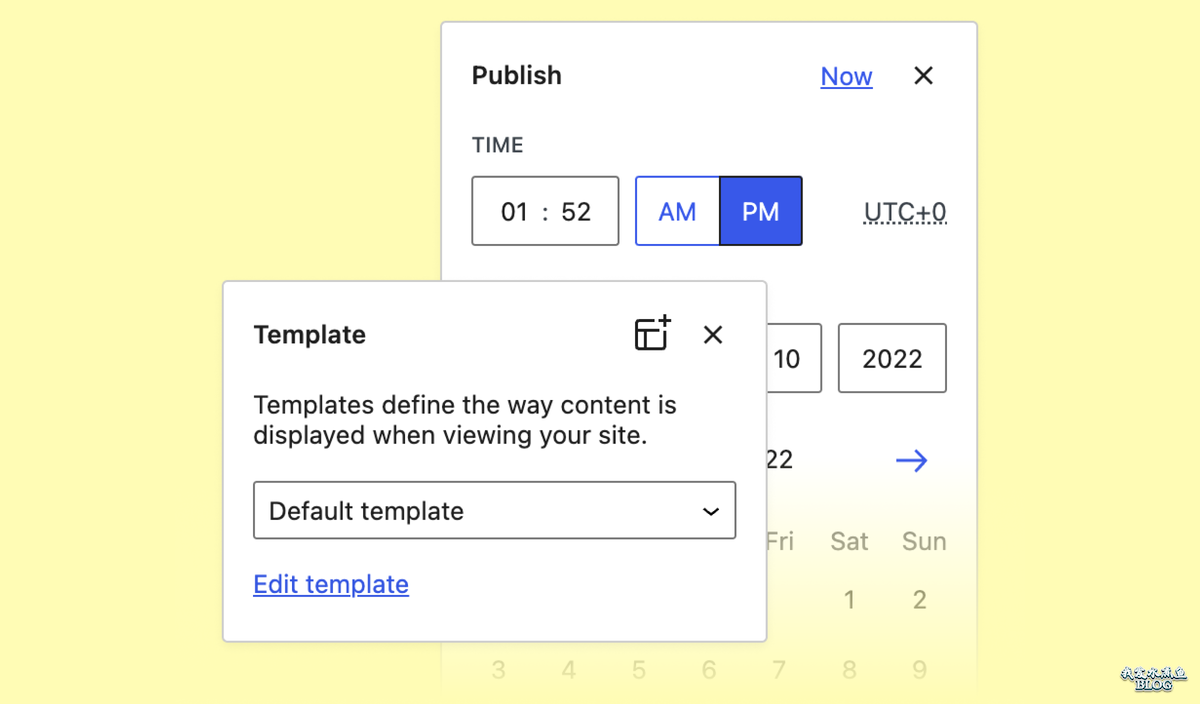
Task: Click the Now link
Action: 846,76
